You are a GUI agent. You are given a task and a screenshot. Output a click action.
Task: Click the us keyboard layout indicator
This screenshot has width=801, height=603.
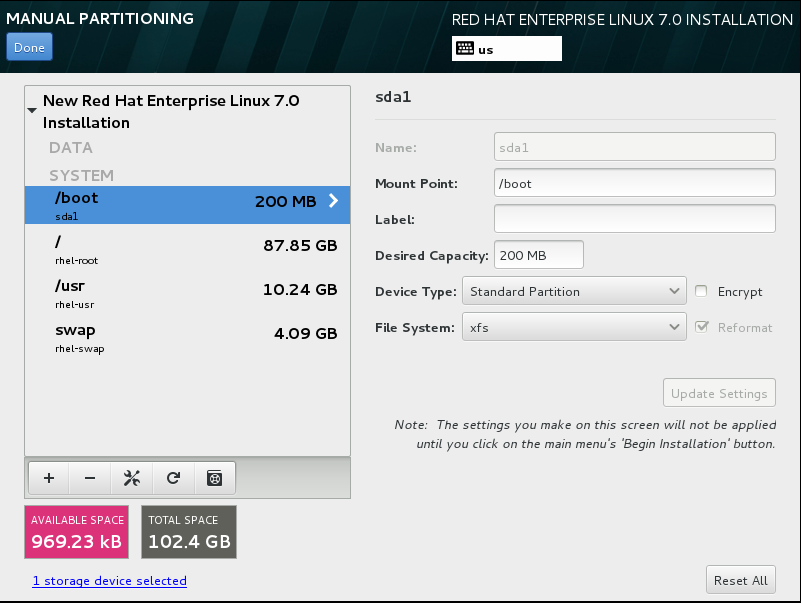[x=507, y=49]
